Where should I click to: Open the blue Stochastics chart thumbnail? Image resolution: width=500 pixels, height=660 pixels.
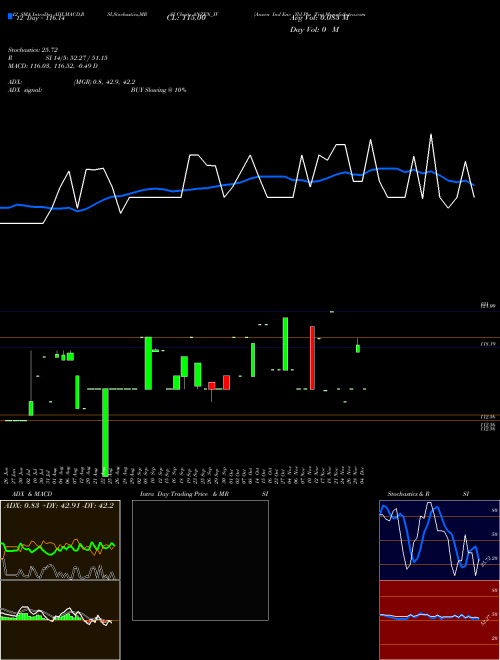[439, 540]
